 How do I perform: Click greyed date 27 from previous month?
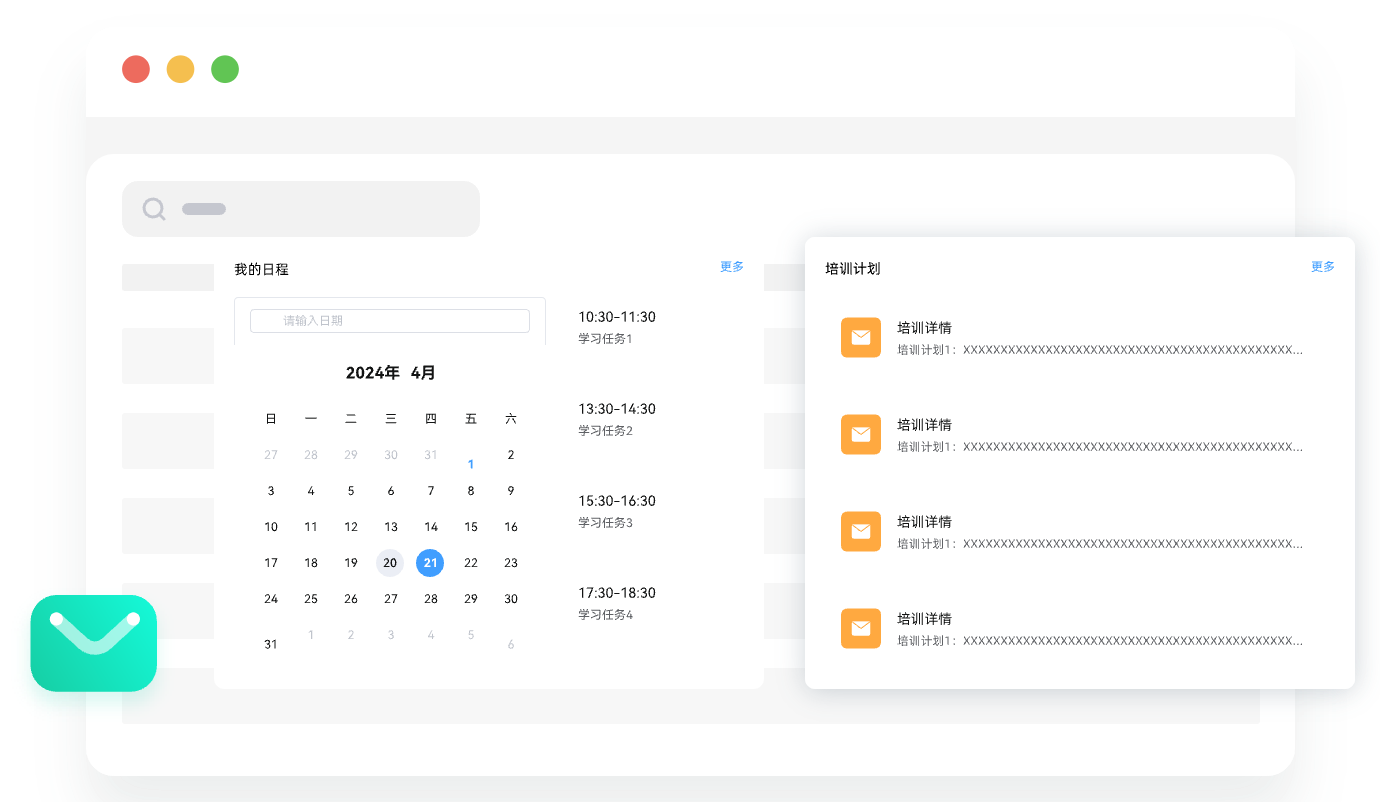point(271,455)
